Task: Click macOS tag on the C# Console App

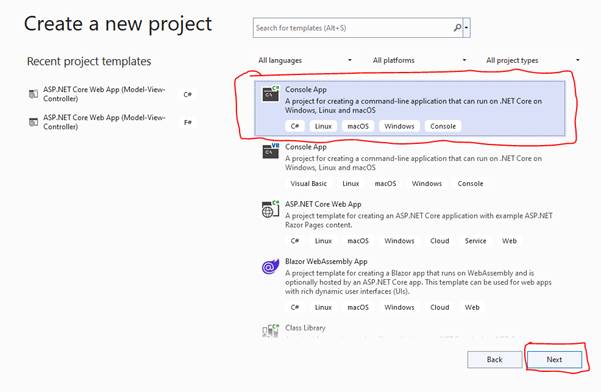Action: click(358, 126)
